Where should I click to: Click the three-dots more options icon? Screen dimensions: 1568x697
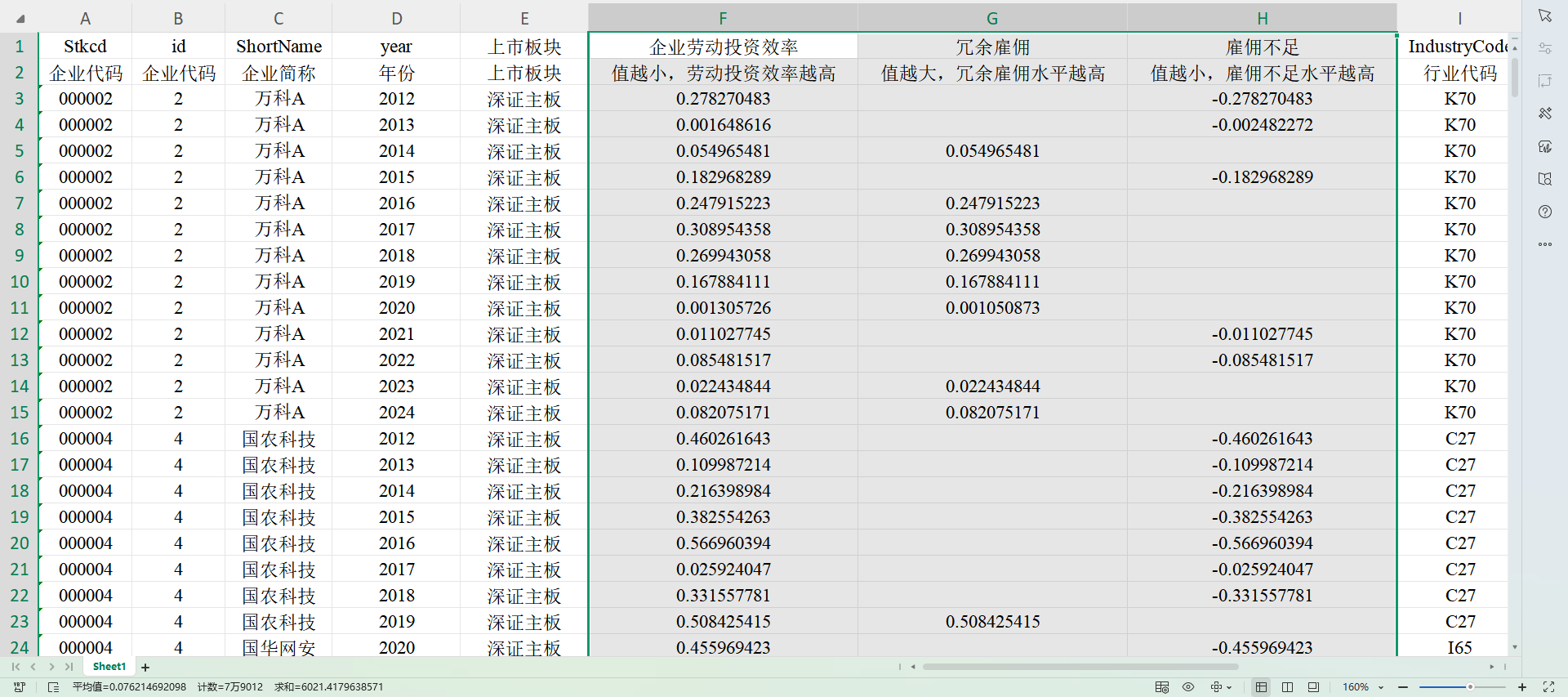1544,244
